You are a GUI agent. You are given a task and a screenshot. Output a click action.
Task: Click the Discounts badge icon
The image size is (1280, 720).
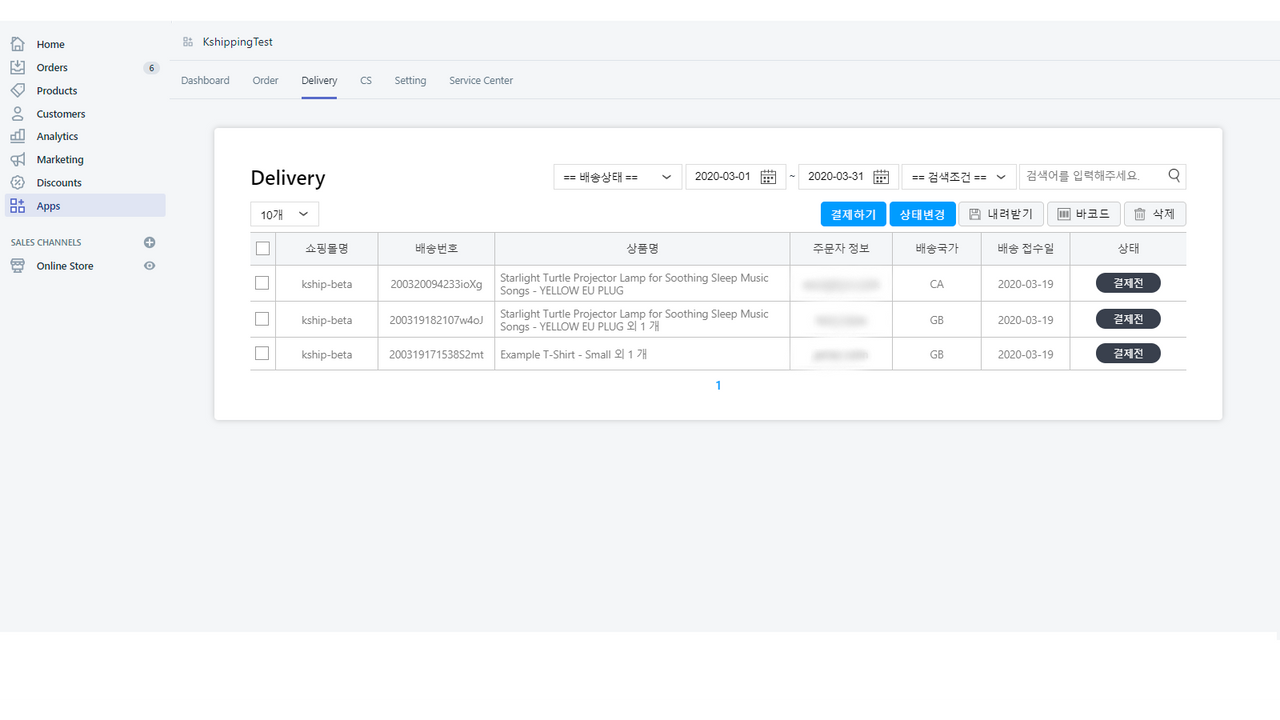[x=17, y=182]
